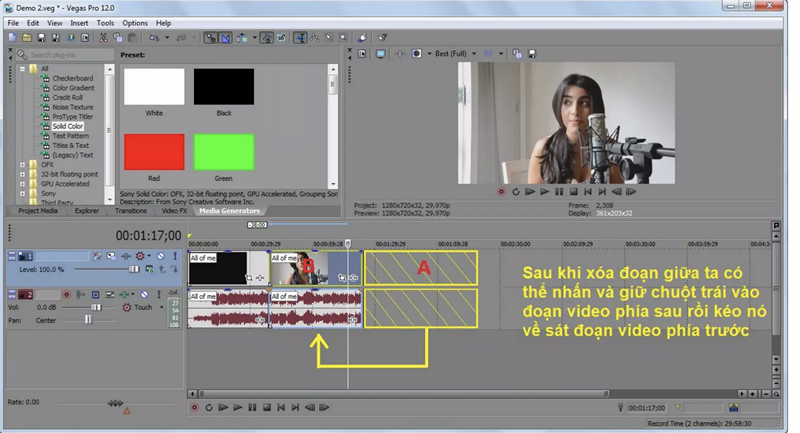Mute audio track 2
Viewport: 800px width, 433px height.
(x=144, y=295)
